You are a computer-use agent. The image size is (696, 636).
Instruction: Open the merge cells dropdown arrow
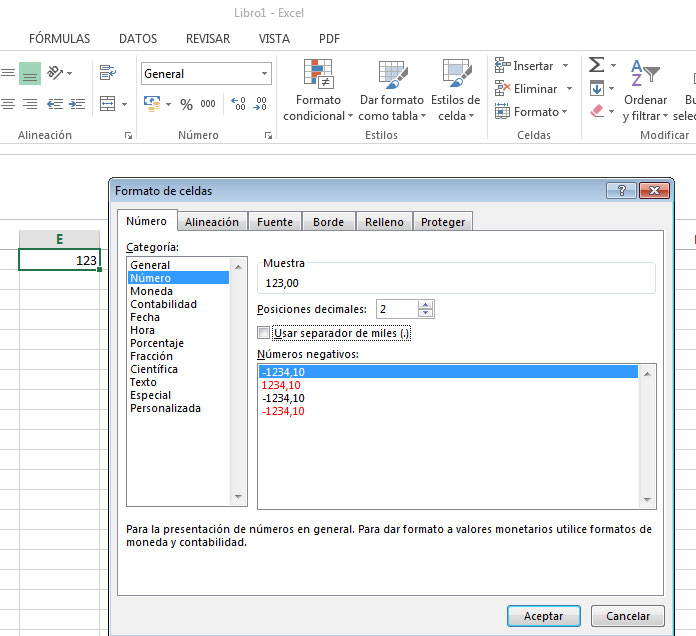124,105
